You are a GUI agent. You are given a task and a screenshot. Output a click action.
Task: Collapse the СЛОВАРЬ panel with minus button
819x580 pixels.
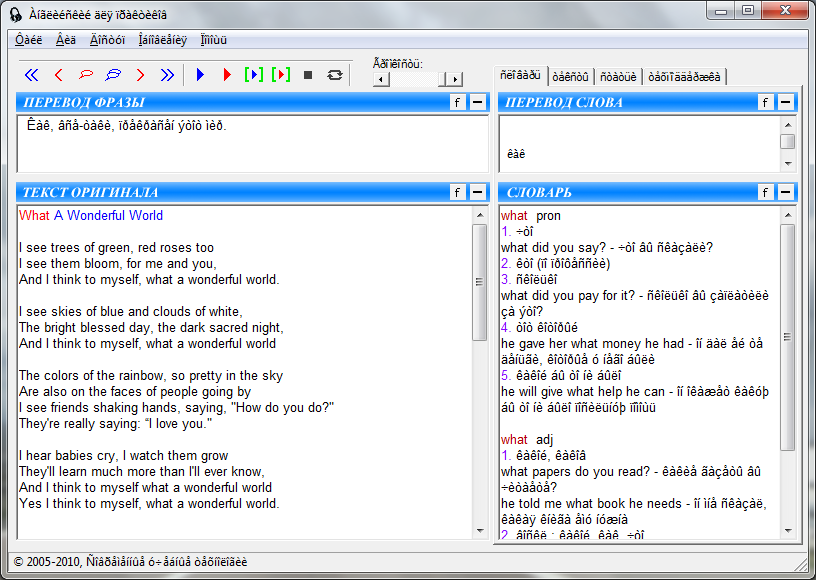click(x=786, y=192)
